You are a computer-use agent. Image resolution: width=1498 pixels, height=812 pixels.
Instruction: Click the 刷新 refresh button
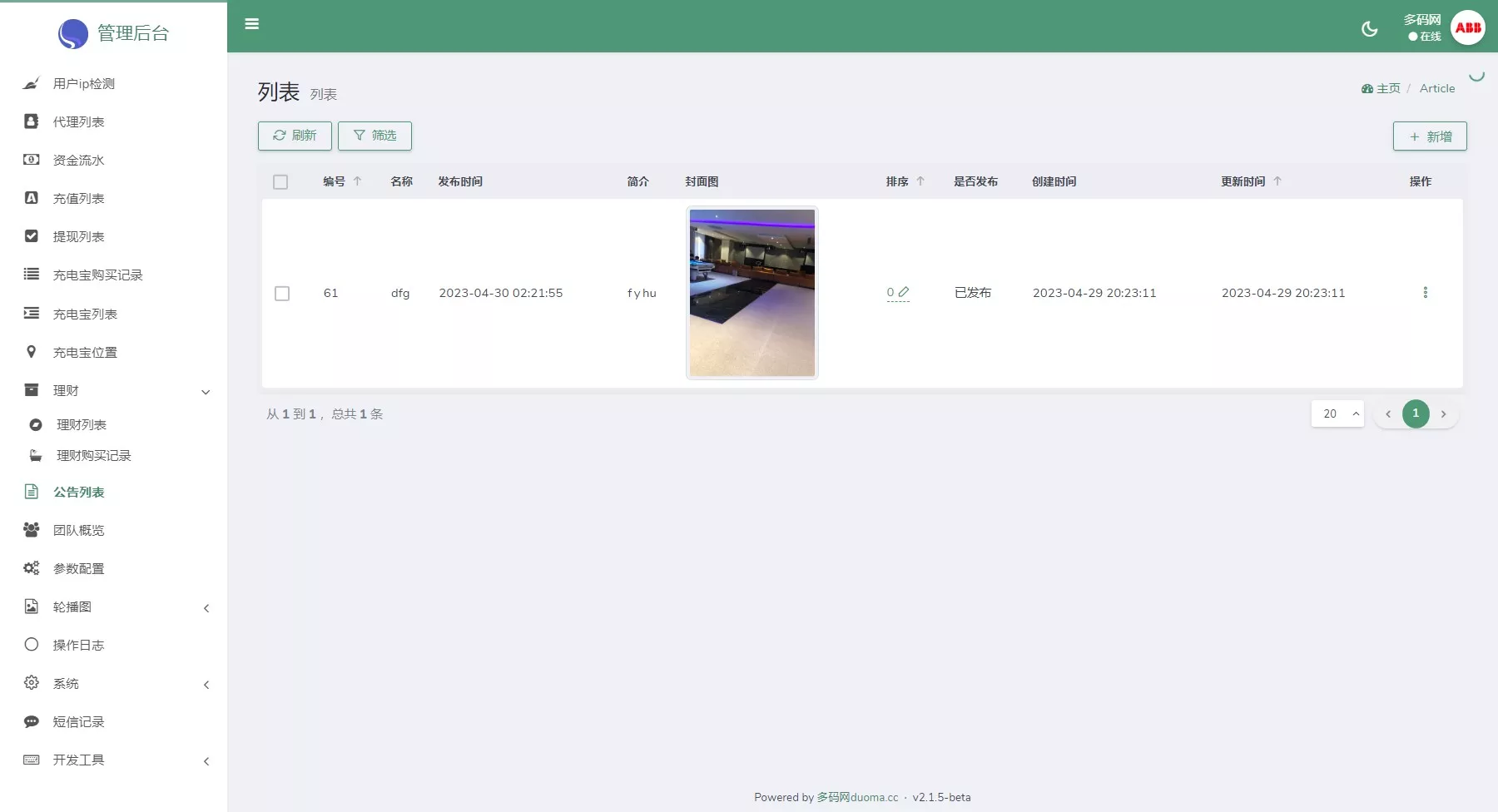tap(295, 136)
